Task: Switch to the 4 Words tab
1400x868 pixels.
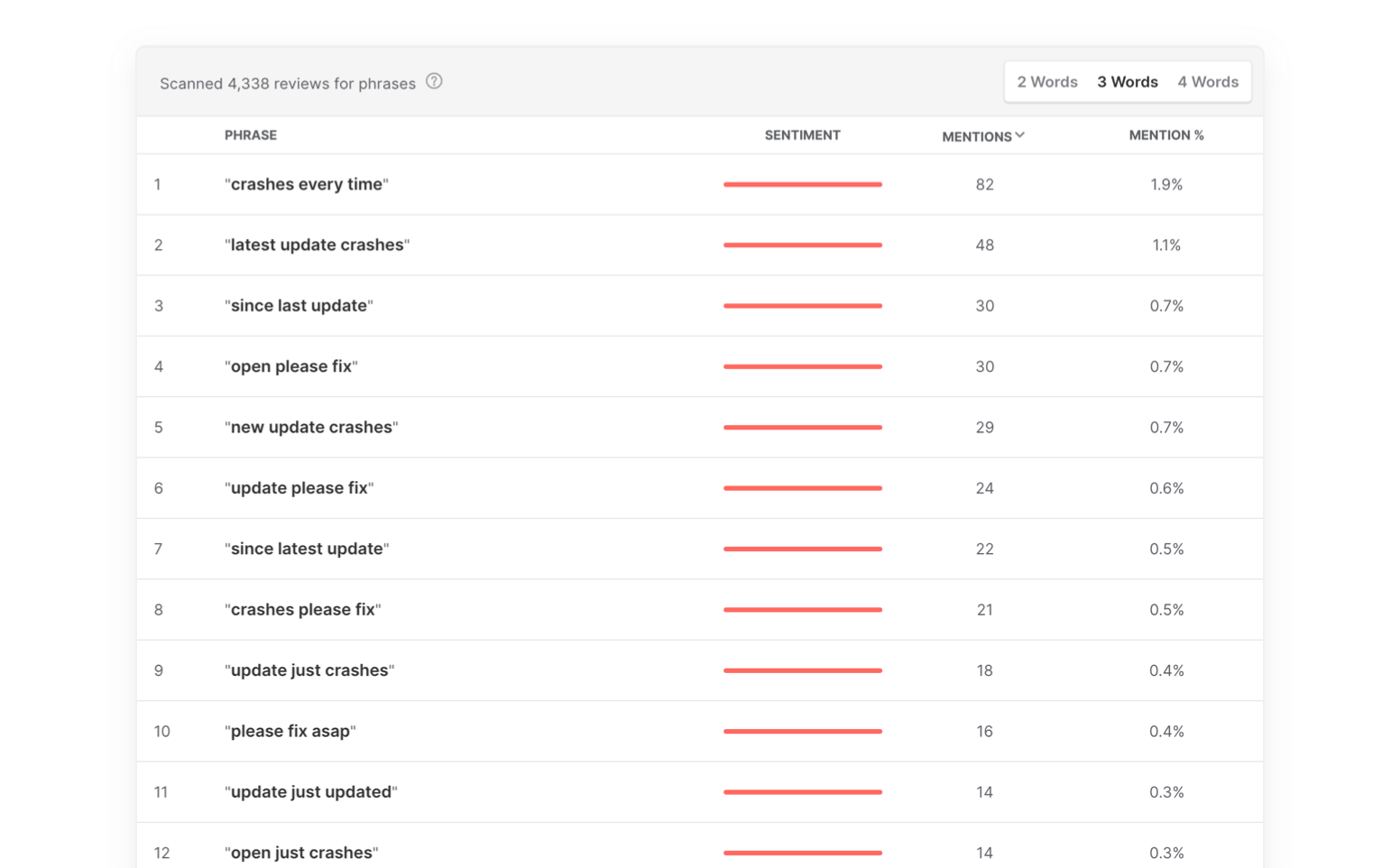Action: (1208, 82)
